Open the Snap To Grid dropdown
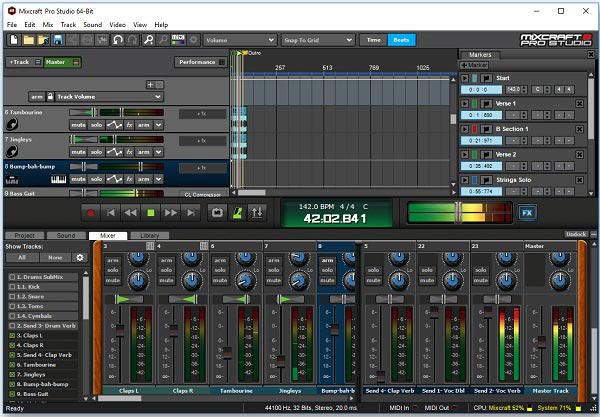Viewport: 600px width, 417px height. coord(318,40)
